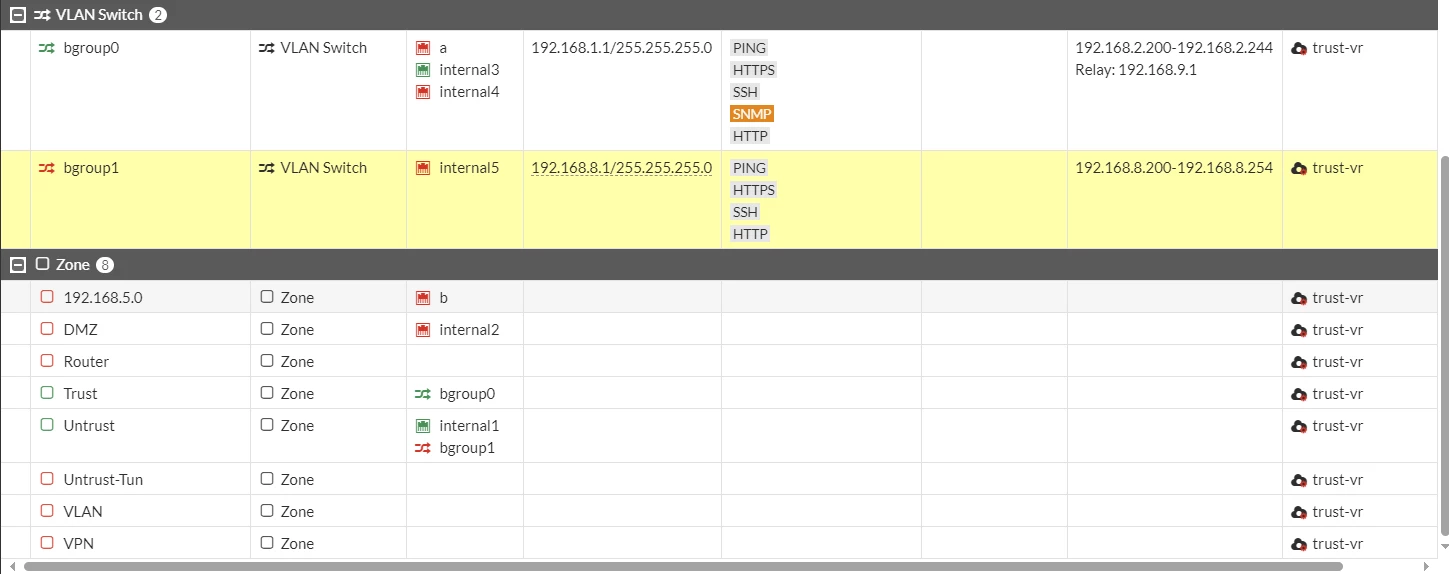
Task: Click IP address 192.168.1.1/255.255.255.0
Action: pos(621,48)
